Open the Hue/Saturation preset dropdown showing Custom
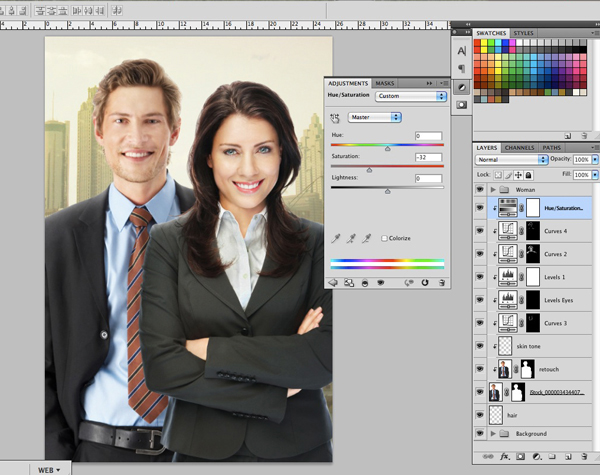This screenshot has height=475, width=600. [x=411, y=97]
